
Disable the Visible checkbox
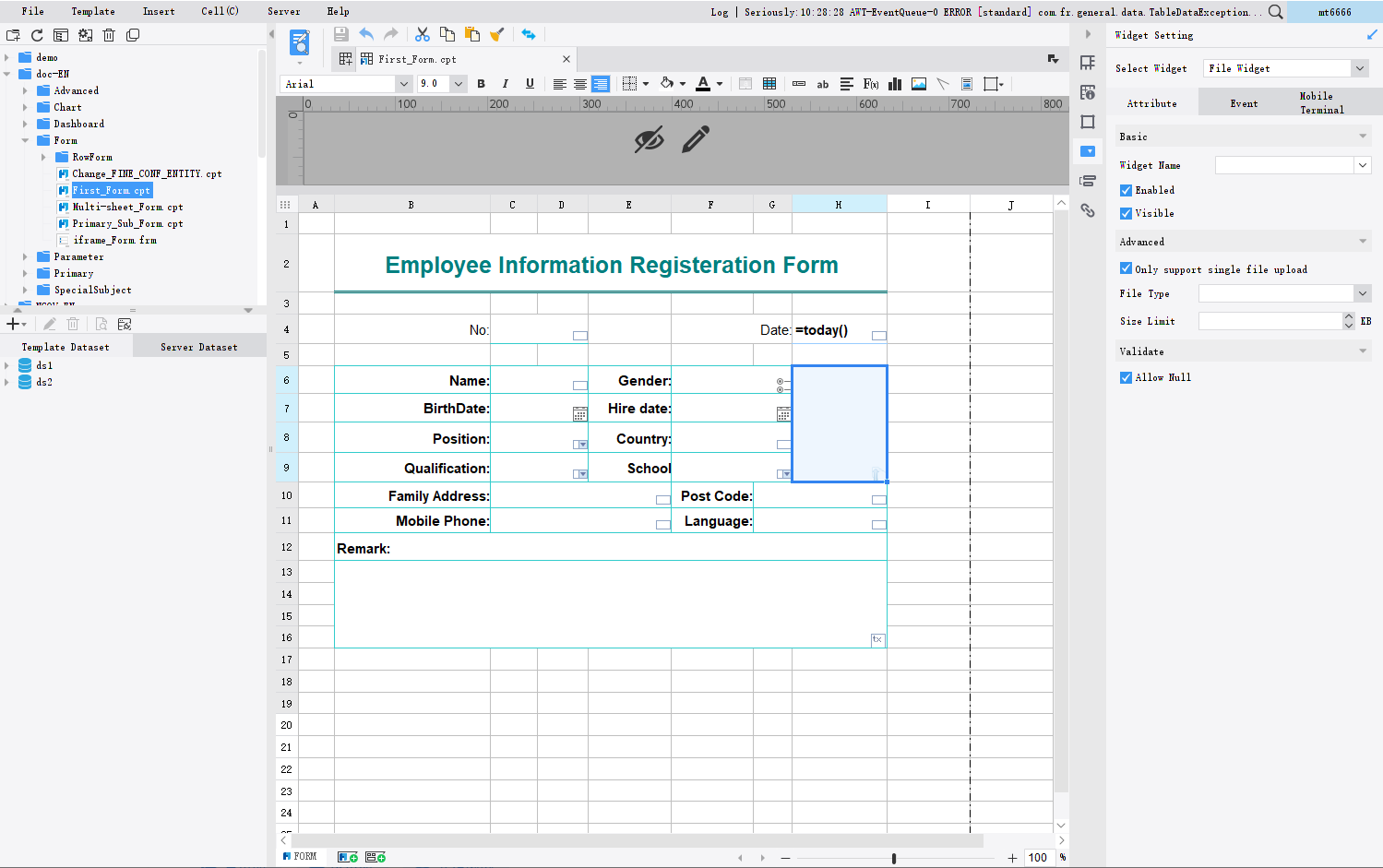click(x=1126, y=213)
